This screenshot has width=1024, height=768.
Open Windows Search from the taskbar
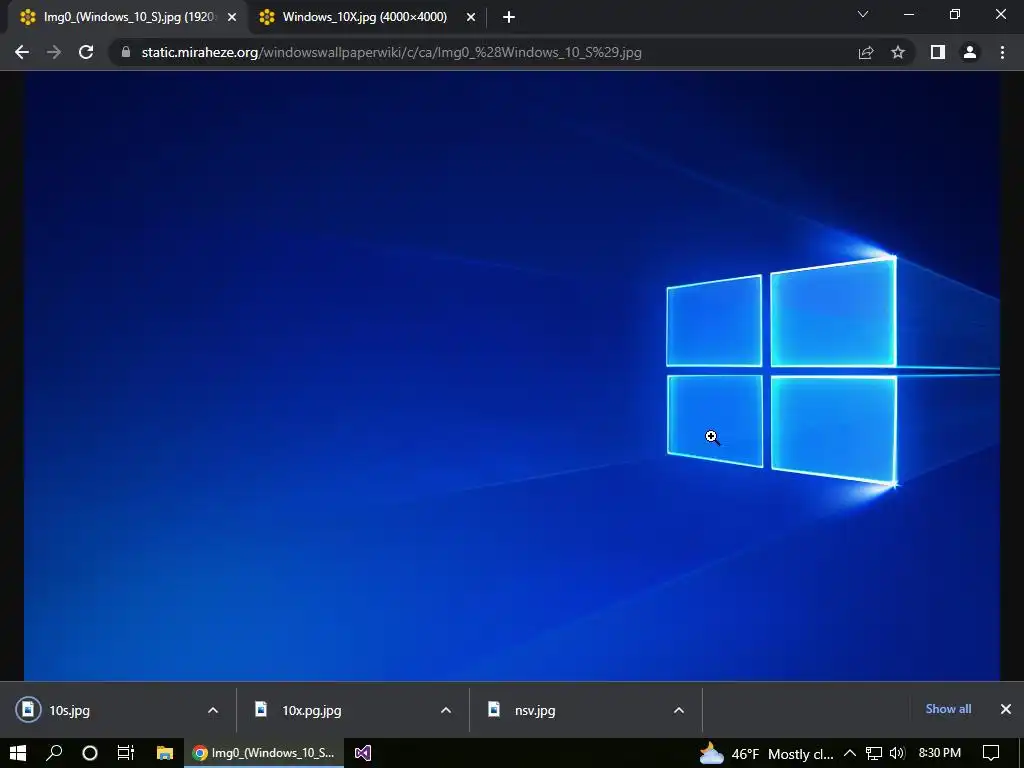(x=54, y=753)
